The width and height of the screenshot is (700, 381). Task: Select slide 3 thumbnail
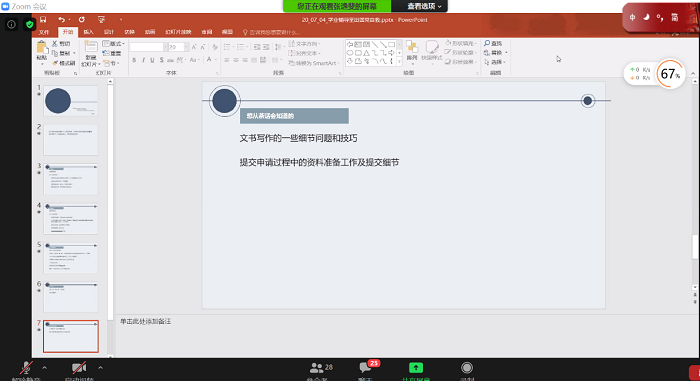pos(71,179)
